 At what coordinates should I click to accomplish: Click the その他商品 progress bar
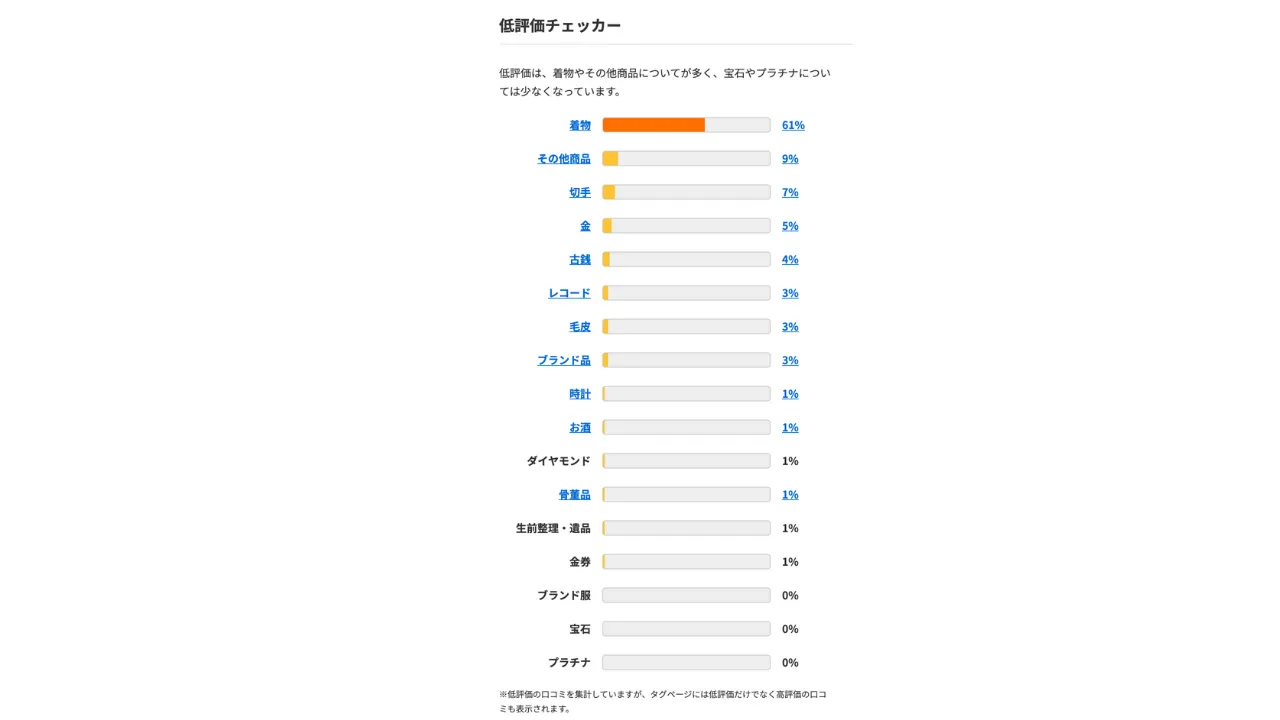[686, 159]
